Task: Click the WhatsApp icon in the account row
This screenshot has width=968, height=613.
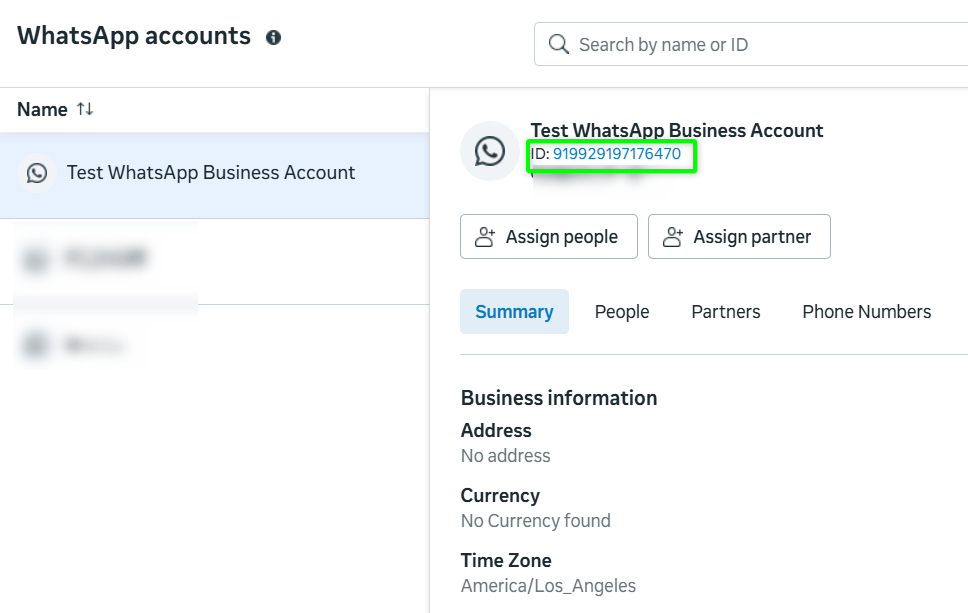Action: coord(37,173)
